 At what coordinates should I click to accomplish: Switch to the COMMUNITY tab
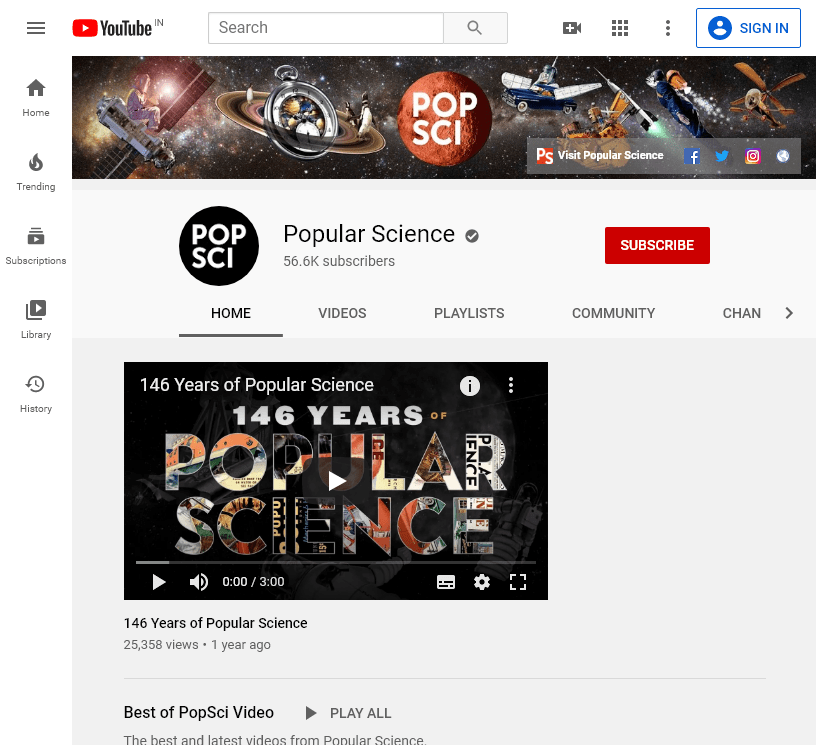tap(614, 313)
